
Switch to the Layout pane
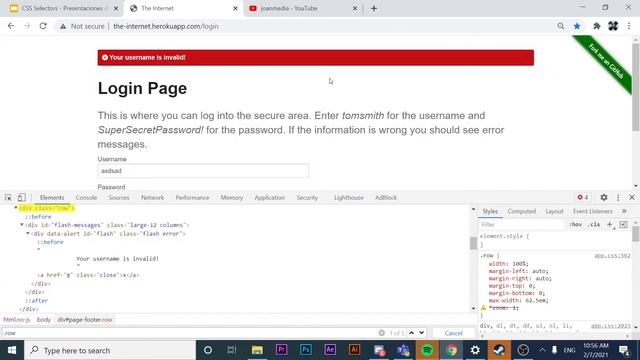[x=554, y=211]
